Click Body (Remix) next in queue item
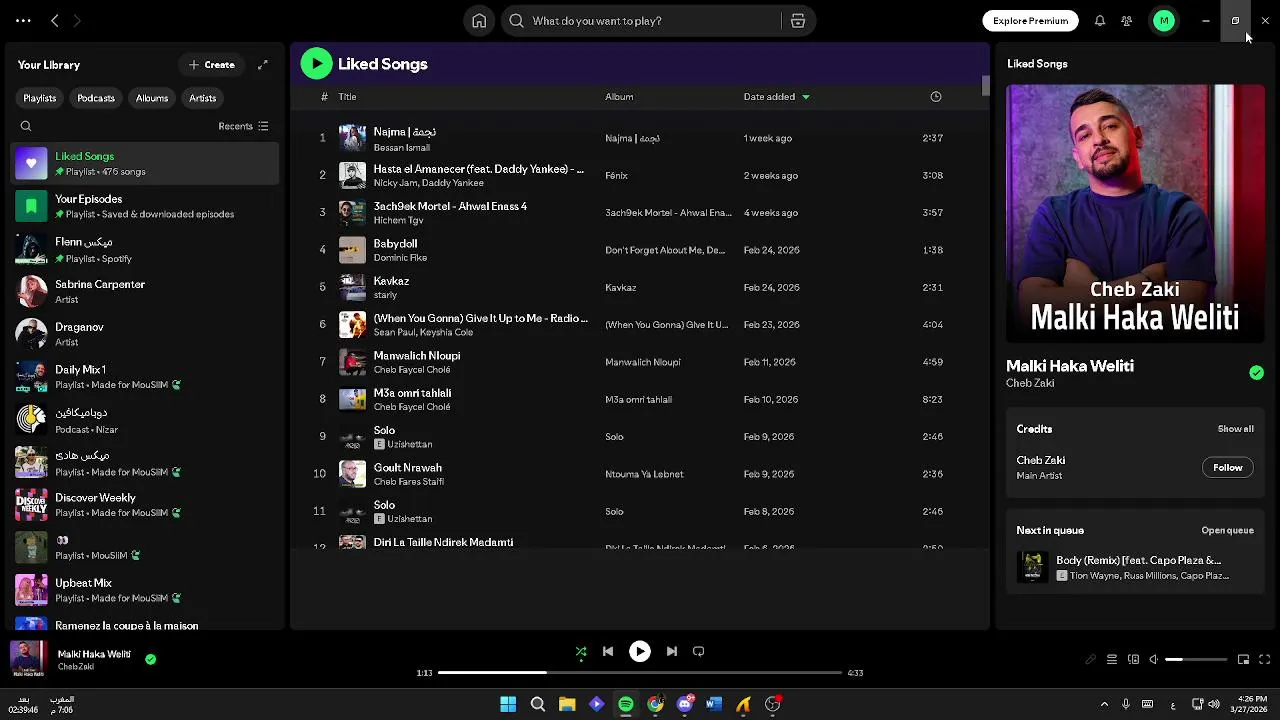The image size is (1280, 720). click(1135, 568)
